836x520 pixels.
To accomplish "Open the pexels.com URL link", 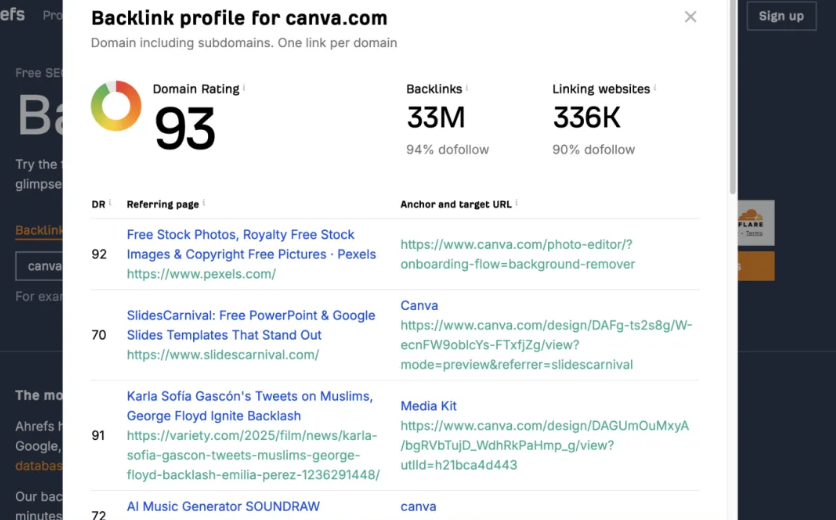I will click(201, 274).
